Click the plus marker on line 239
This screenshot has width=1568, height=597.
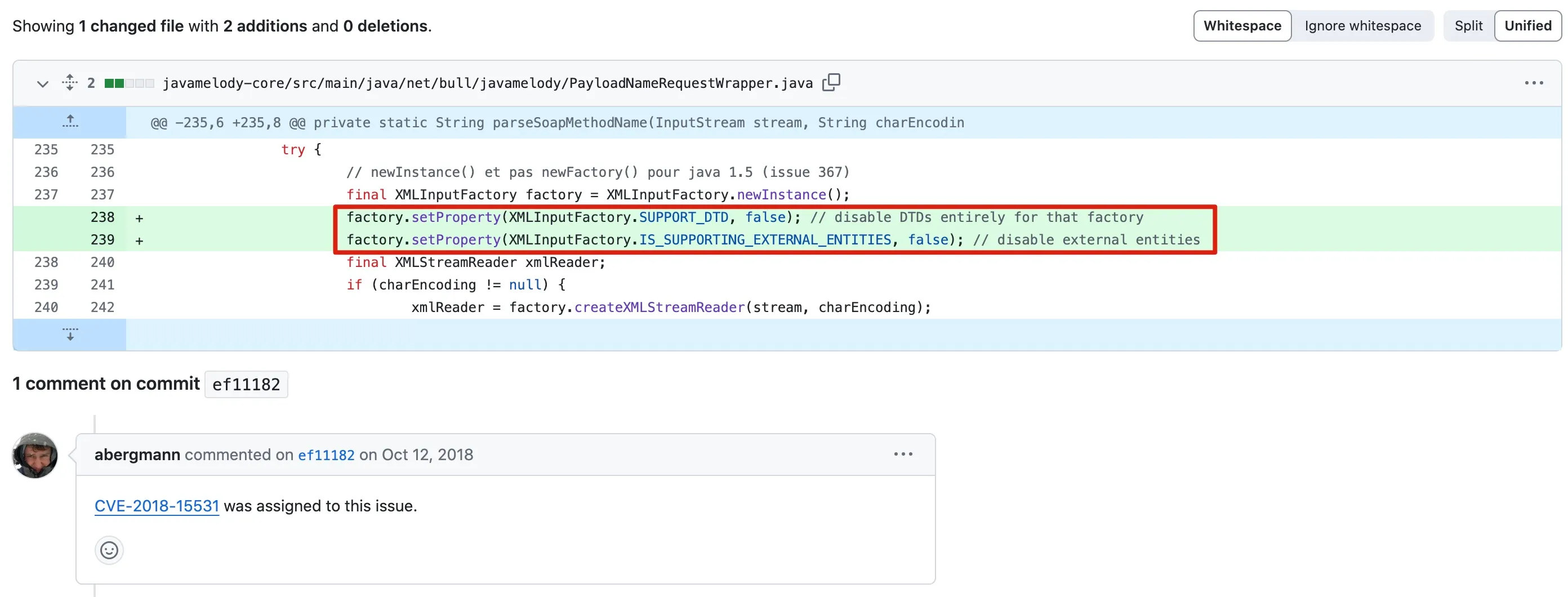click(139, 240)
